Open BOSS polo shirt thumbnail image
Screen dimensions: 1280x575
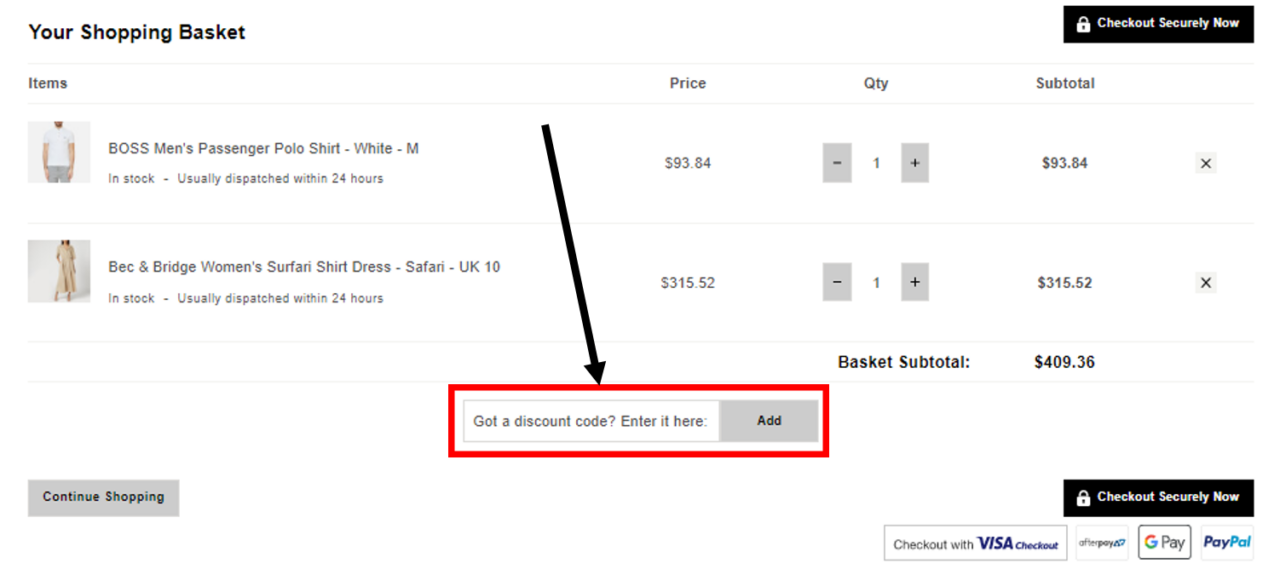coord(59,152)
